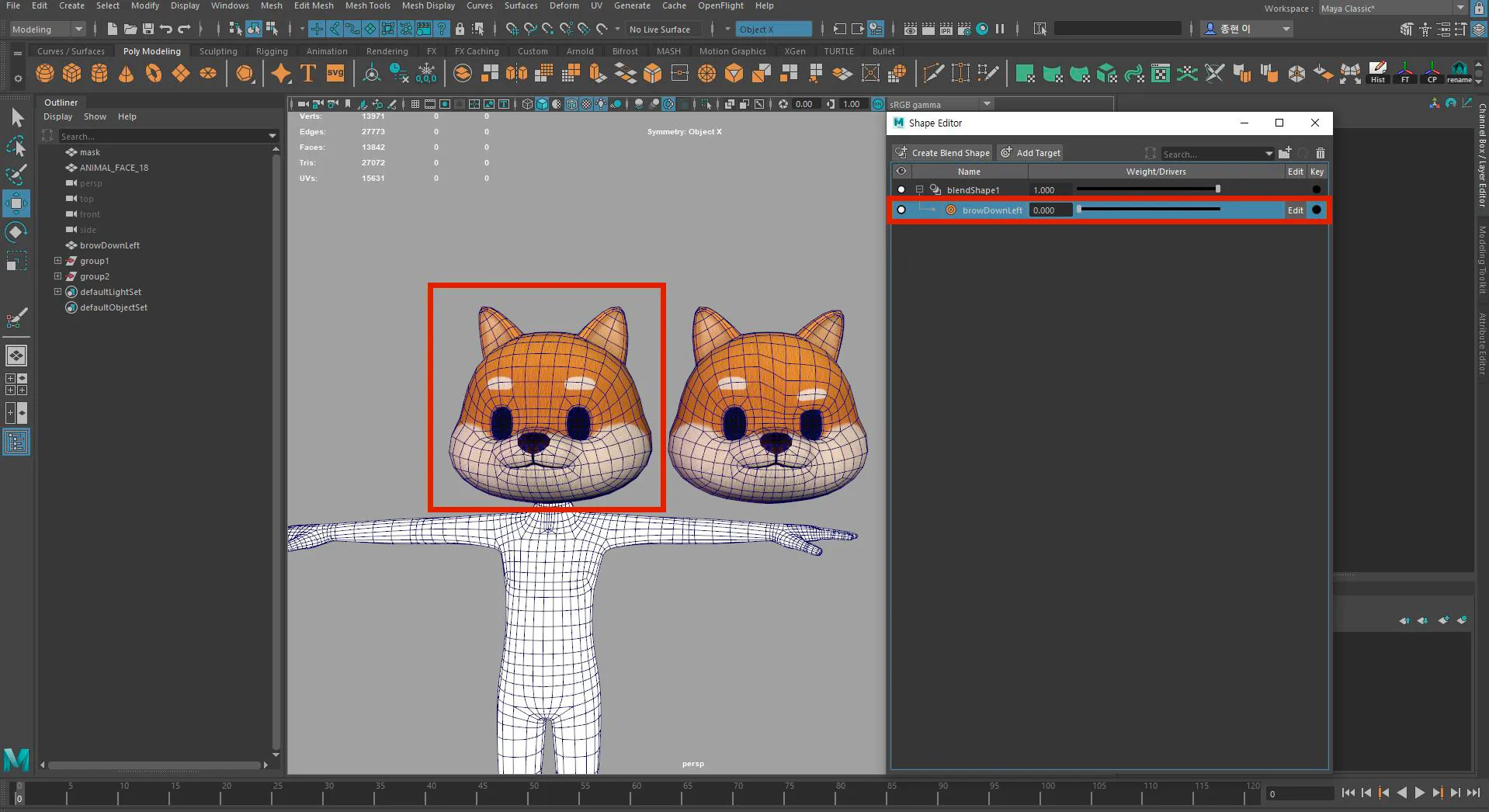Open the Deform menu
This screenshot has width=1489, height=812.
click(564, 5)
